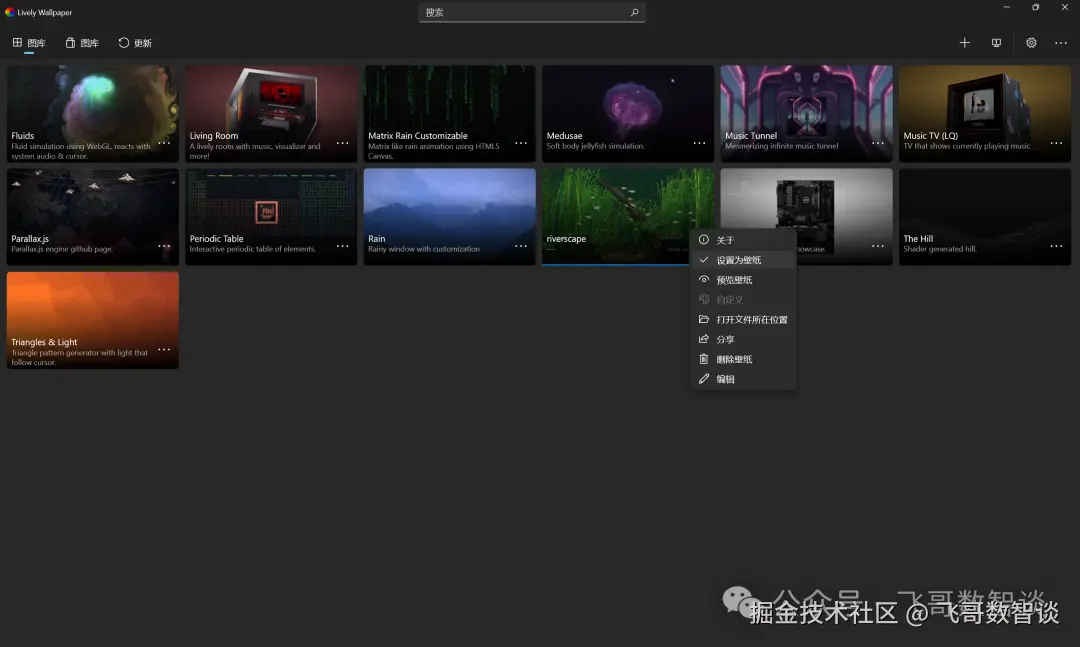
Task: Click the search magnifier icon
Action: (x=634, y=12)
